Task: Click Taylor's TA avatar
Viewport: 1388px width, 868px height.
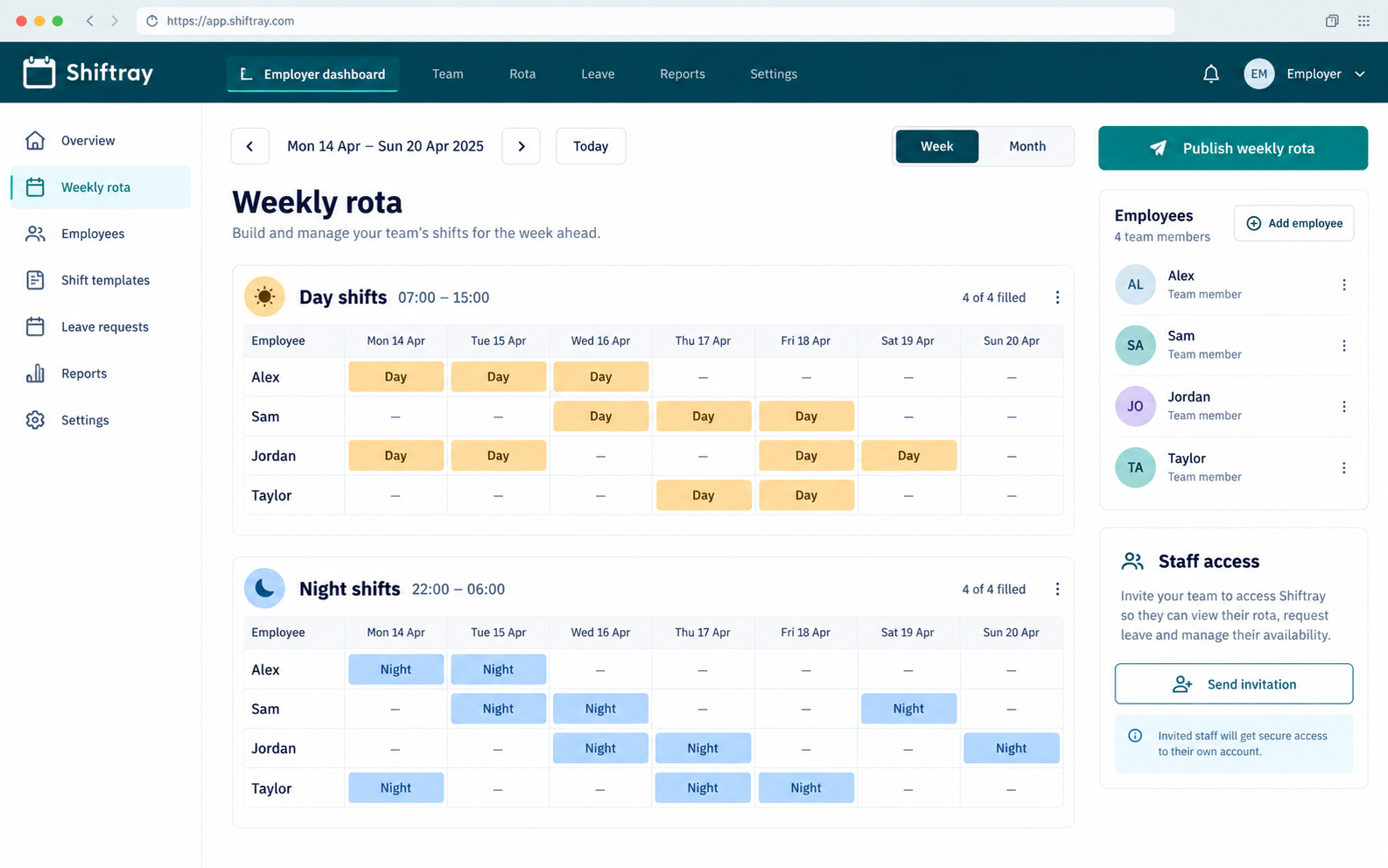Action: (1135, 468)
